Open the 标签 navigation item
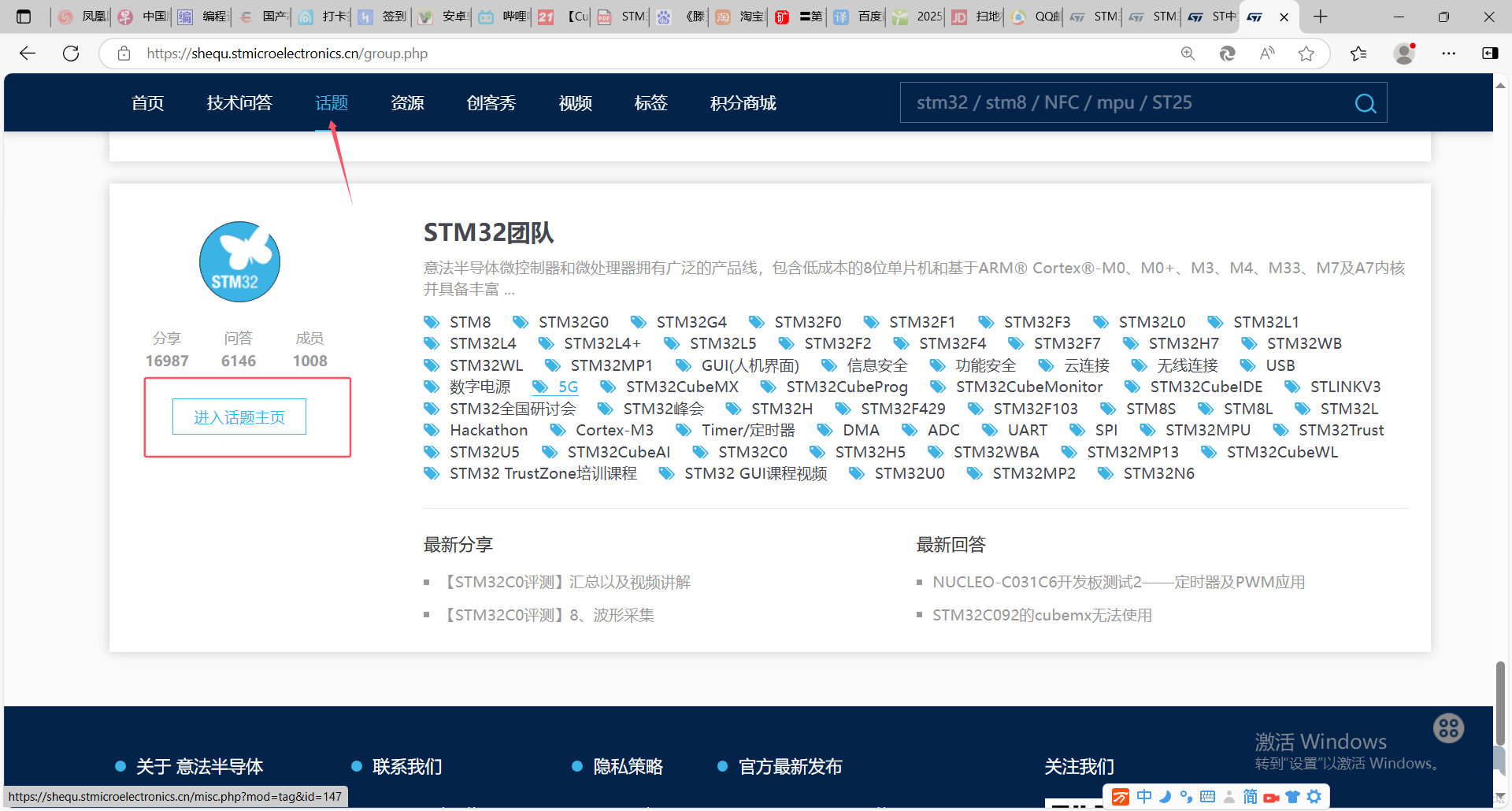 [650, 103]
